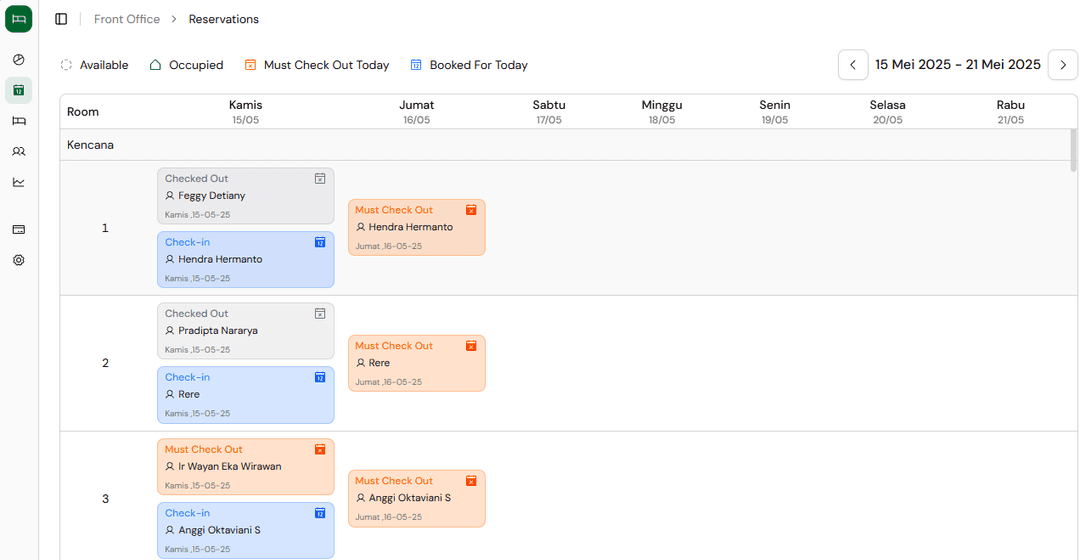
Task: Select room number 3 row label
Action: 105,499
